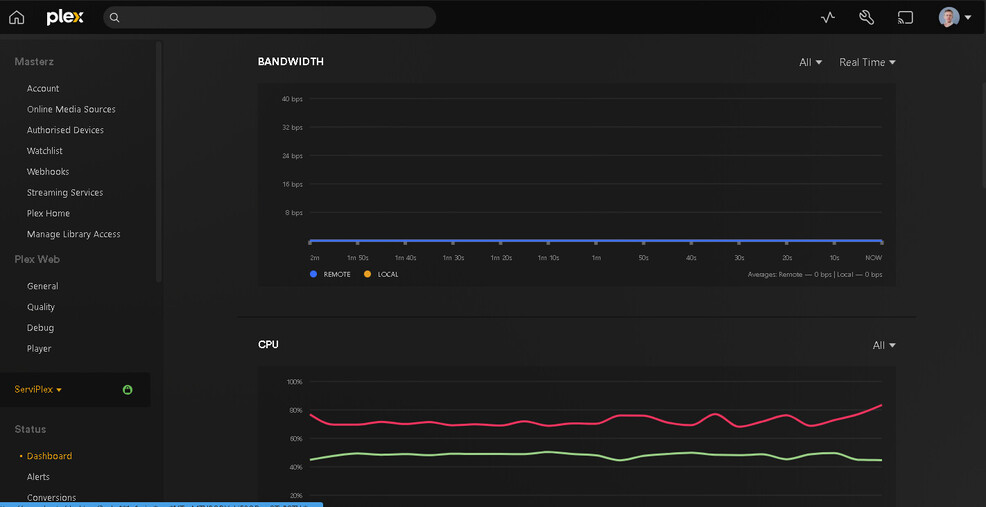Open Authorised Devices page
The width and height of the screenshot is (986, 507).
[65, 130]
